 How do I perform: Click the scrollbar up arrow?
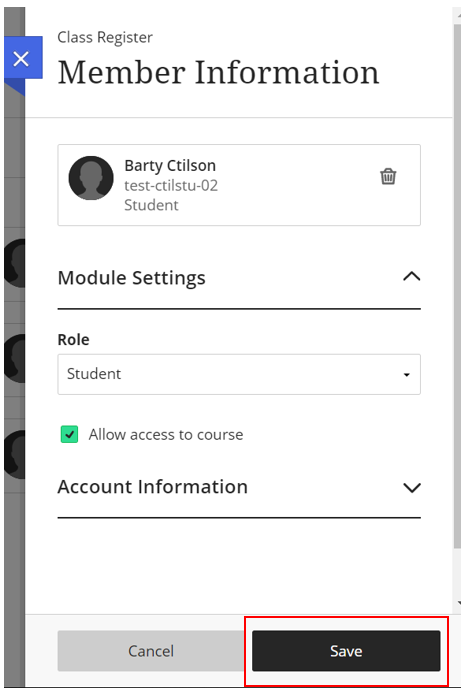click(459, 15)
